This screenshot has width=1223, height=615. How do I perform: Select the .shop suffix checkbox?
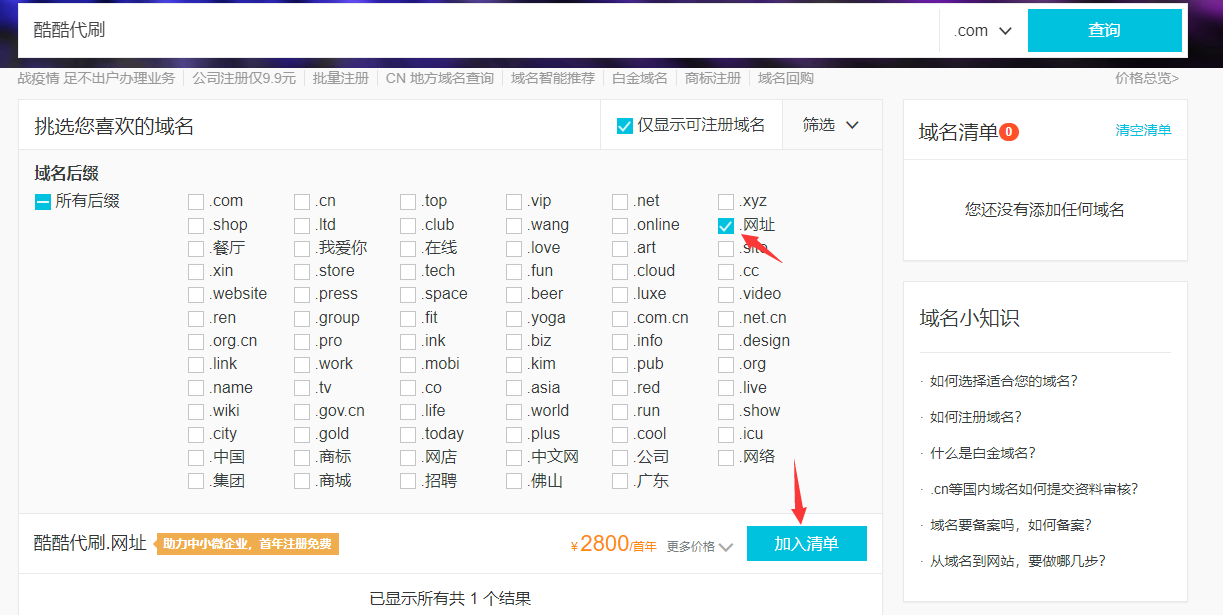196,225
